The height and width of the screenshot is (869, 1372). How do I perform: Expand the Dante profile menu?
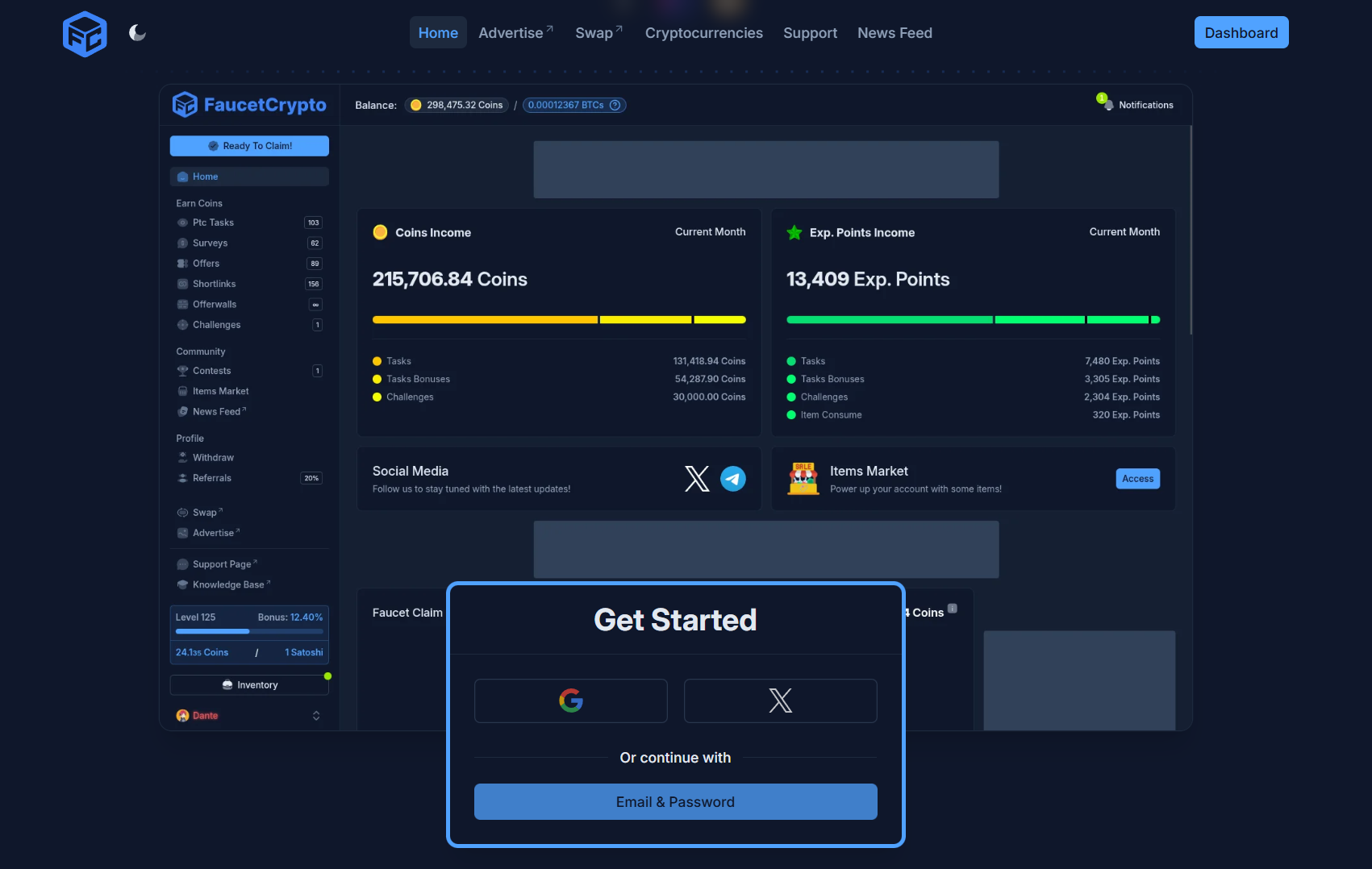click(x=315, y=715)
